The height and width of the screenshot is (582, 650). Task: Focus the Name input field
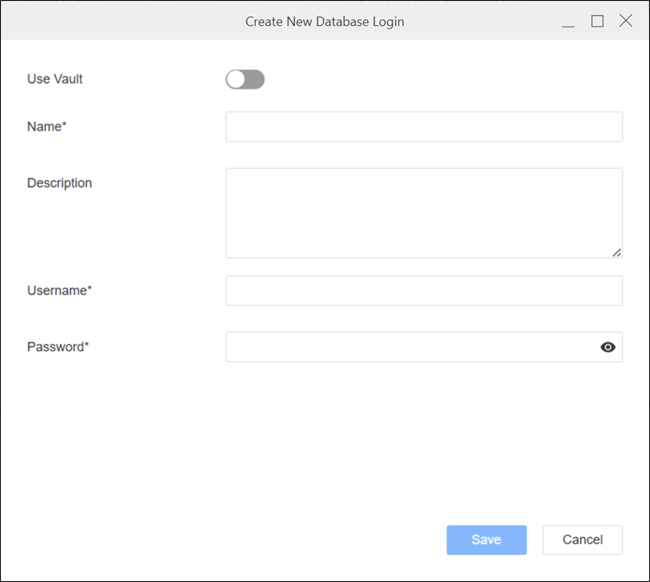[423, 127]
